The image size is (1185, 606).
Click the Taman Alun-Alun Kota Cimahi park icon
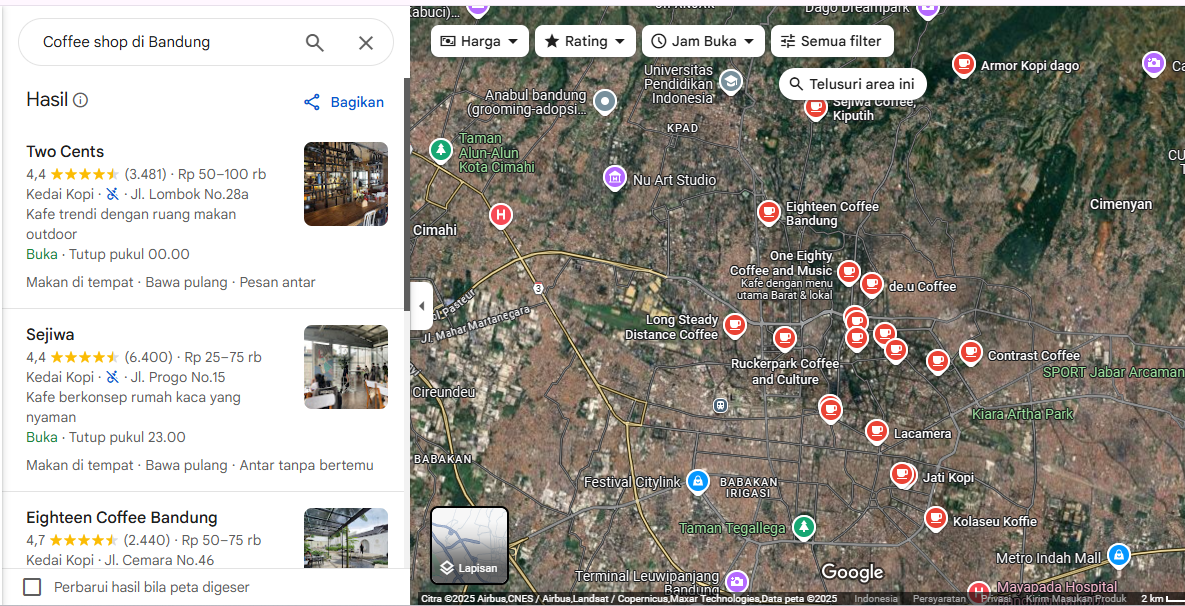pos(440,150)
